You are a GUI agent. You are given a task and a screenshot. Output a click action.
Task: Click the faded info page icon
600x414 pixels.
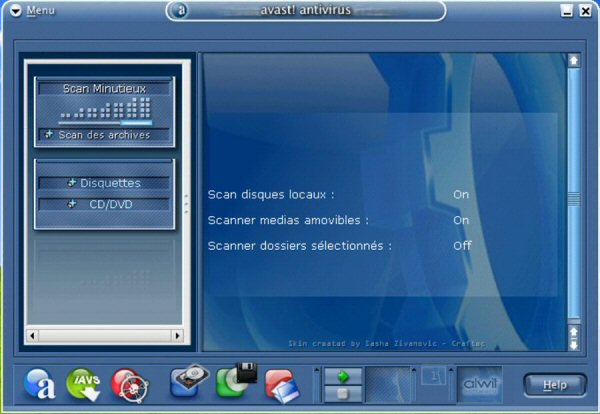(433, 376)
